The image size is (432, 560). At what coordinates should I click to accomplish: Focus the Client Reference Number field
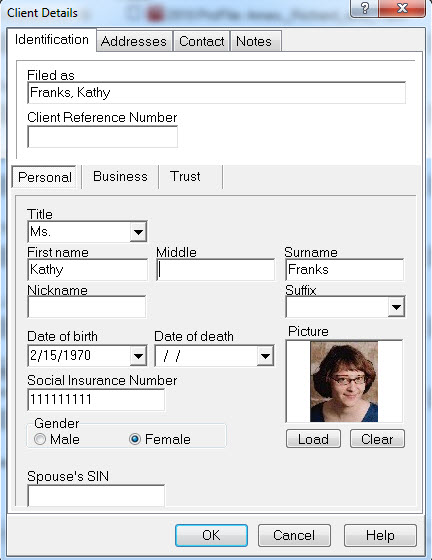(102, 136)
